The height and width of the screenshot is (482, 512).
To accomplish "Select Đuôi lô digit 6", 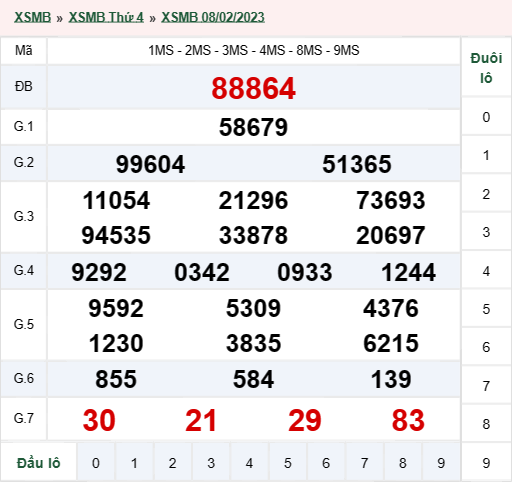I will (486, 347).
